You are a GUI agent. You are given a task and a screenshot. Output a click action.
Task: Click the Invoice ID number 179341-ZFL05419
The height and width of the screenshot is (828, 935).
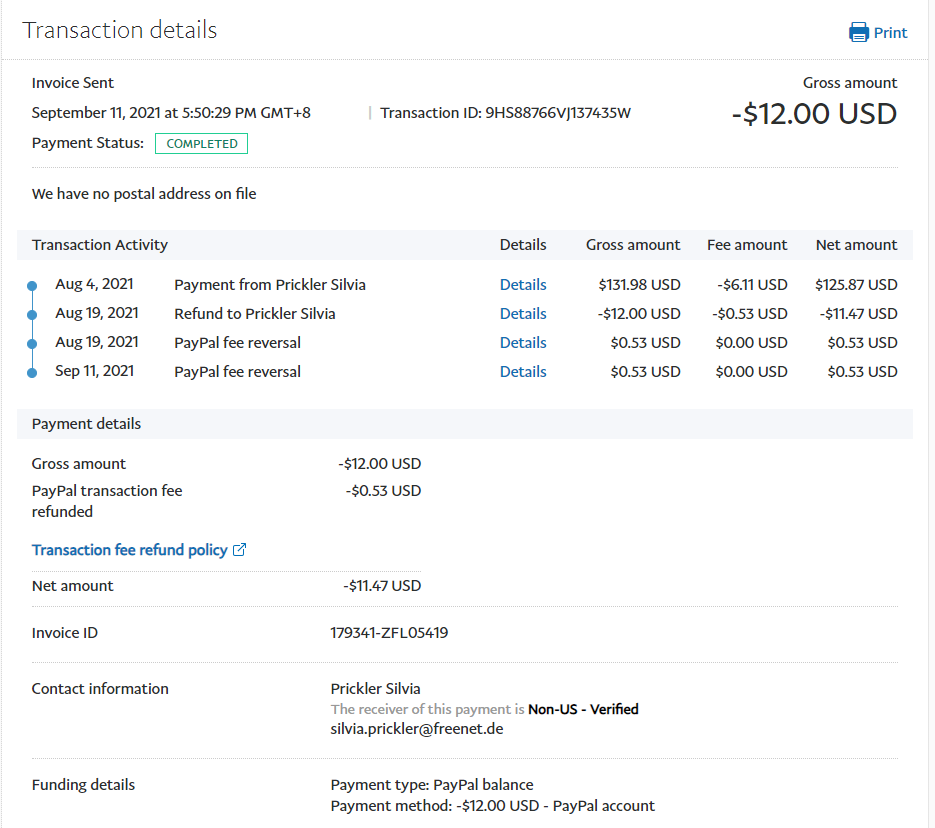click(389, 633)
